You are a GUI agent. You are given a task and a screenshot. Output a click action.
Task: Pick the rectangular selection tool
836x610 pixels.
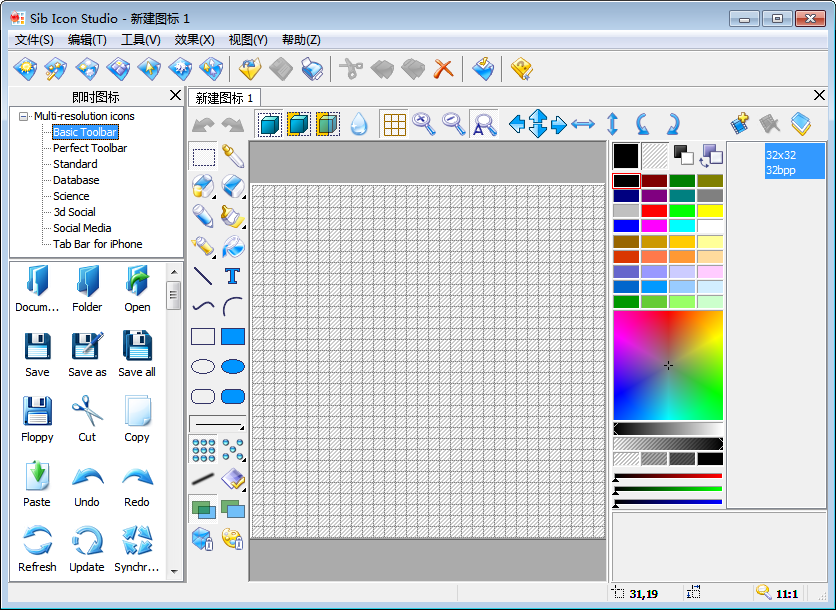pos(203,156)
